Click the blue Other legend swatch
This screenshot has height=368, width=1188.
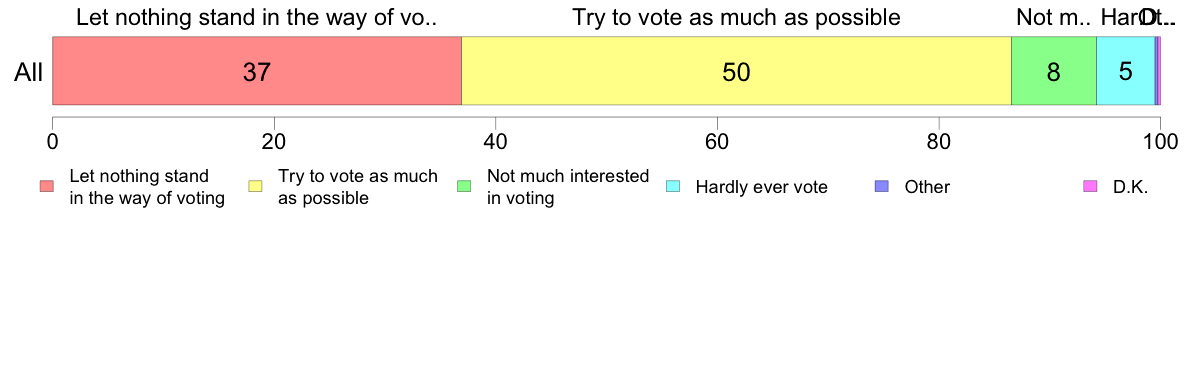coord(883,186)
